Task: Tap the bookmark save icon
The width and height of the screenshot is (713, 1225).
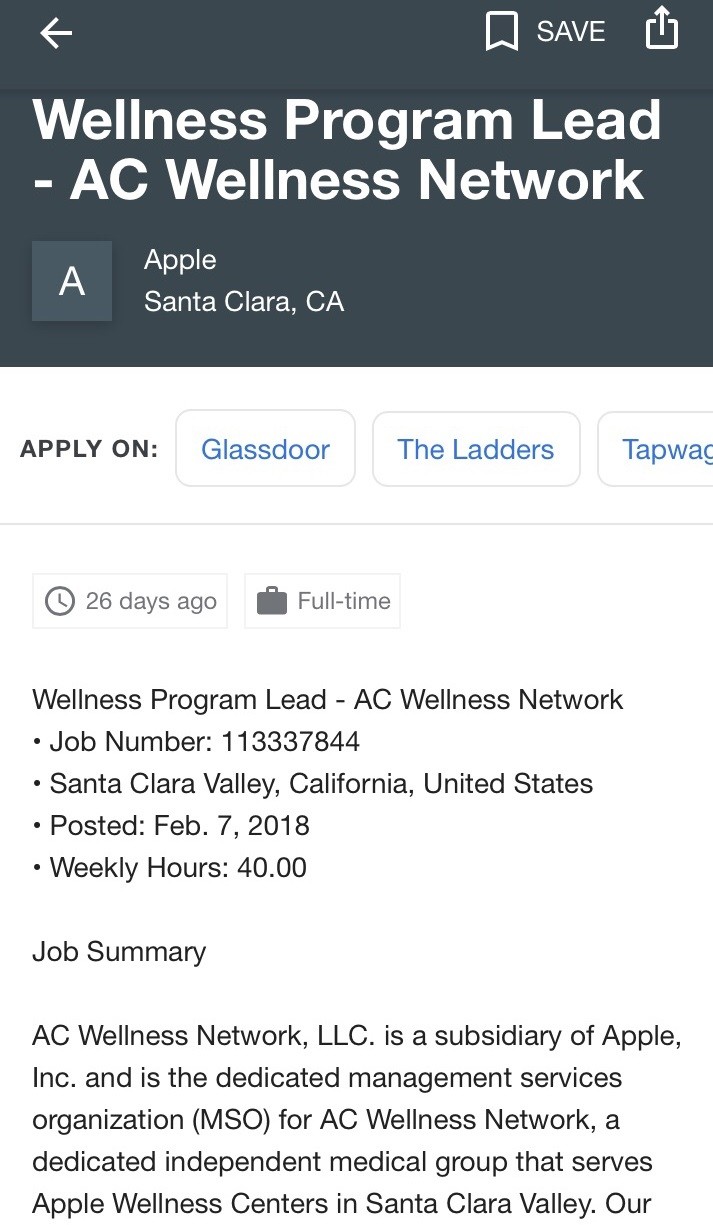Action: pyautogui.click(x=501, y=32)
